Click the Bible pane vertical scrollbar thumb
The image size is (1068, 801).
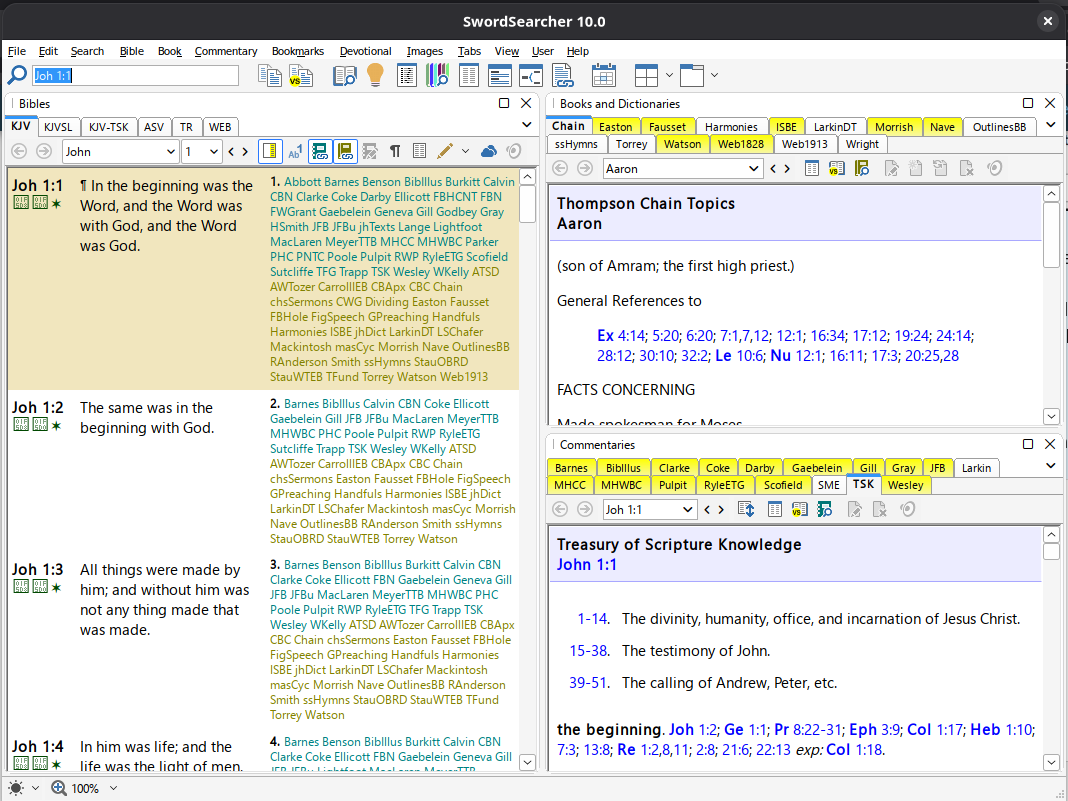pyautogui.click(x=527, y=204)
